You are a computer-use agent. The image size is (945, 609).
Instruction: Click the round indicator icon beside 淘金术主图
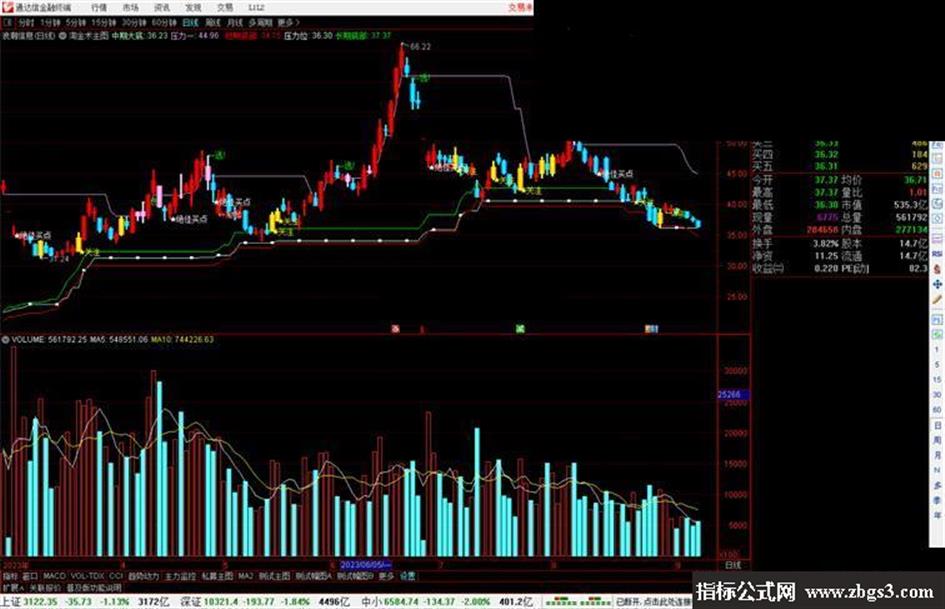[63, 36]
